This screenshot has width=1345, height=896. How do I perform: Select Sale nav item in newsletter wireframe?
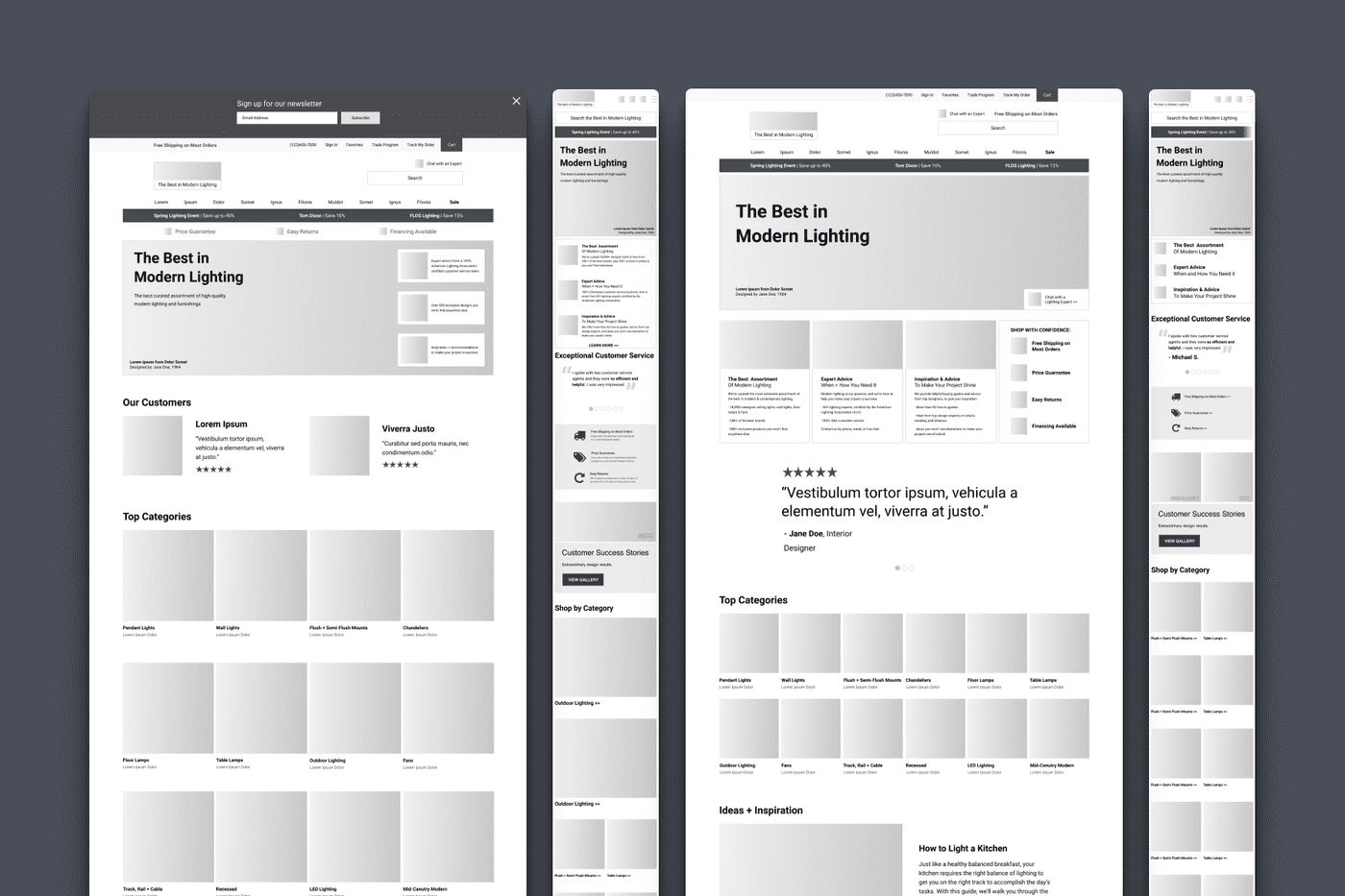(454, 203)
